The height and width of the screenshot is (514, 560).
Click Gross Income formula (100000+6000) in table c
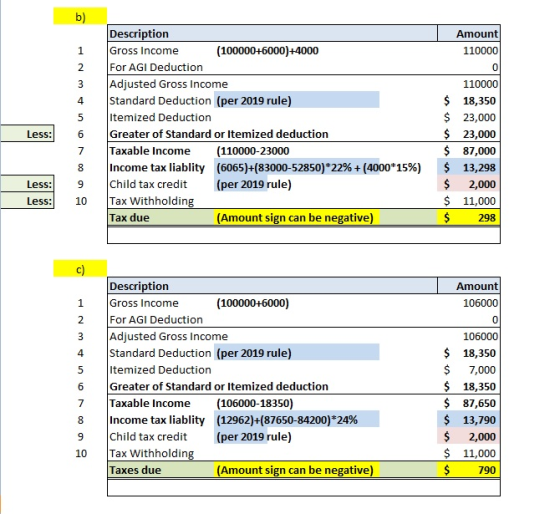252,303
